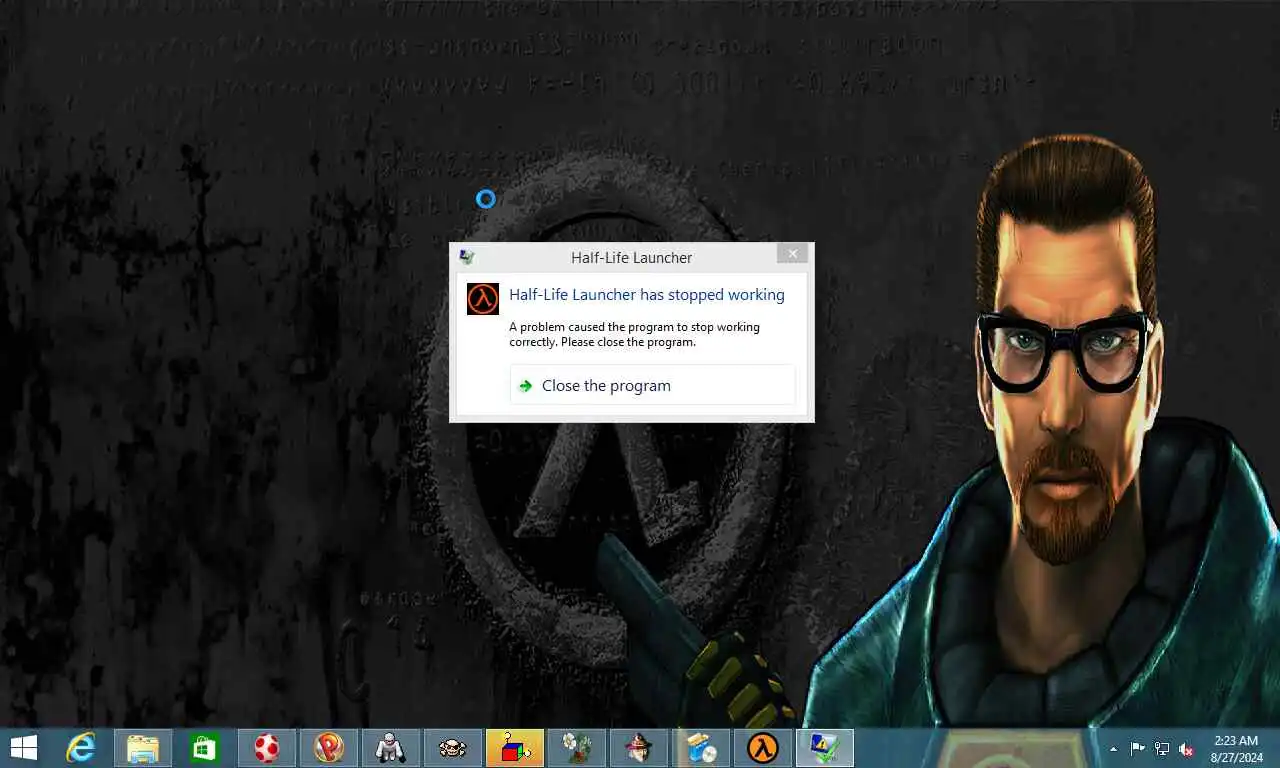Click the 'A problem caused the program' message

[634, 334]
